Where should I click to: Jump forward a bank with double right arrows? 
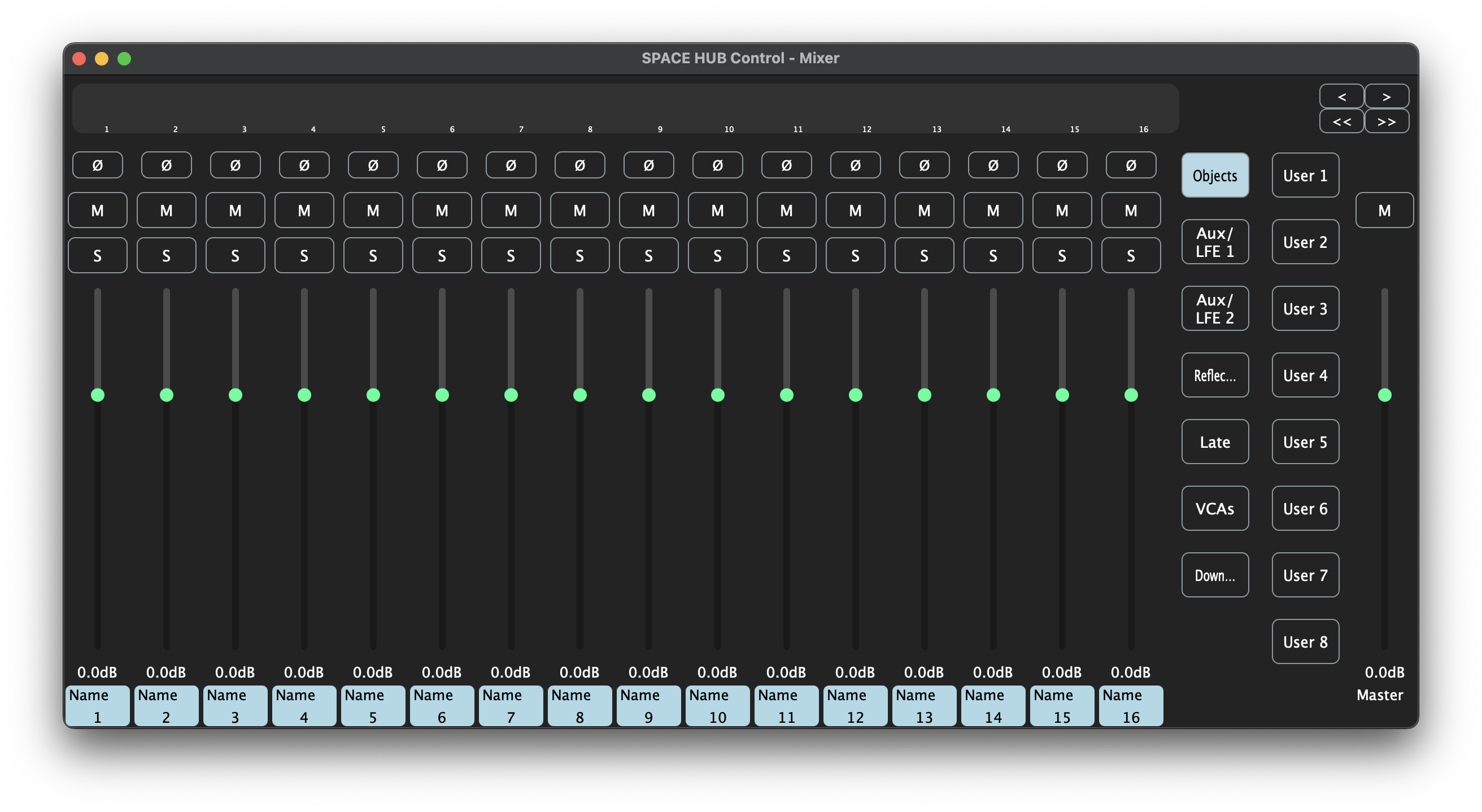[1386, 121]
